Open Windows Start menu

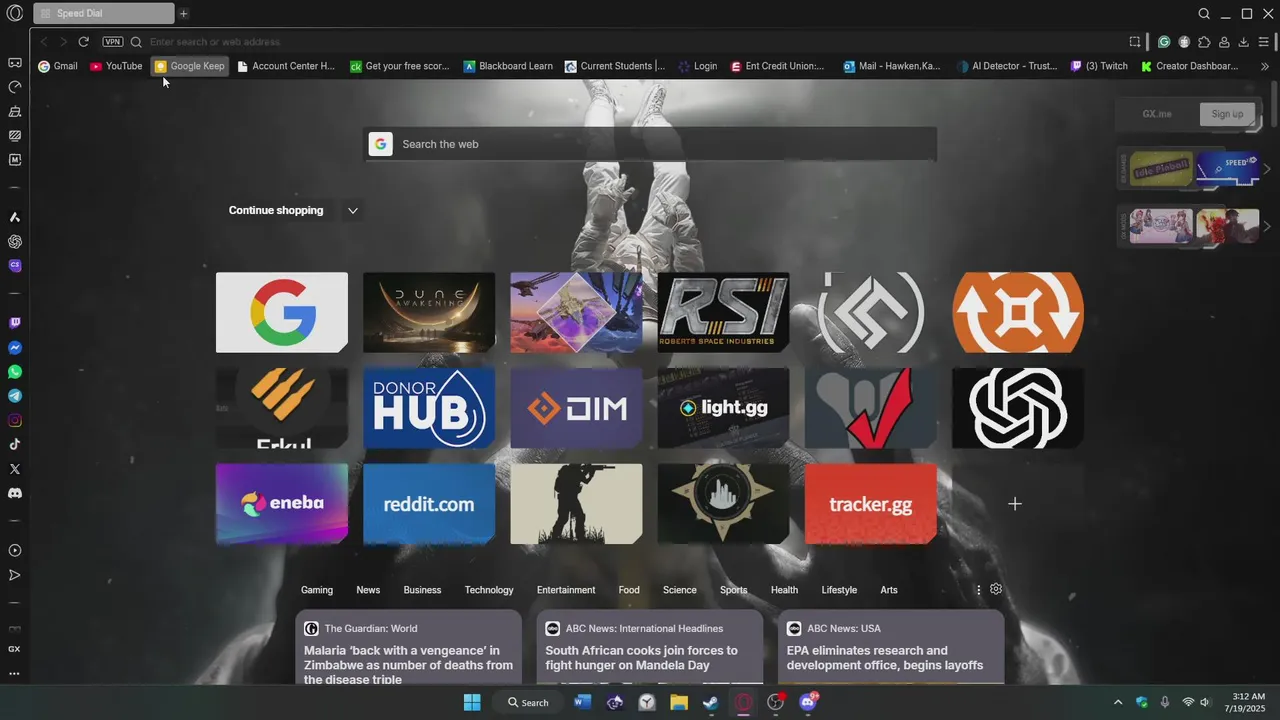(472, 702)
